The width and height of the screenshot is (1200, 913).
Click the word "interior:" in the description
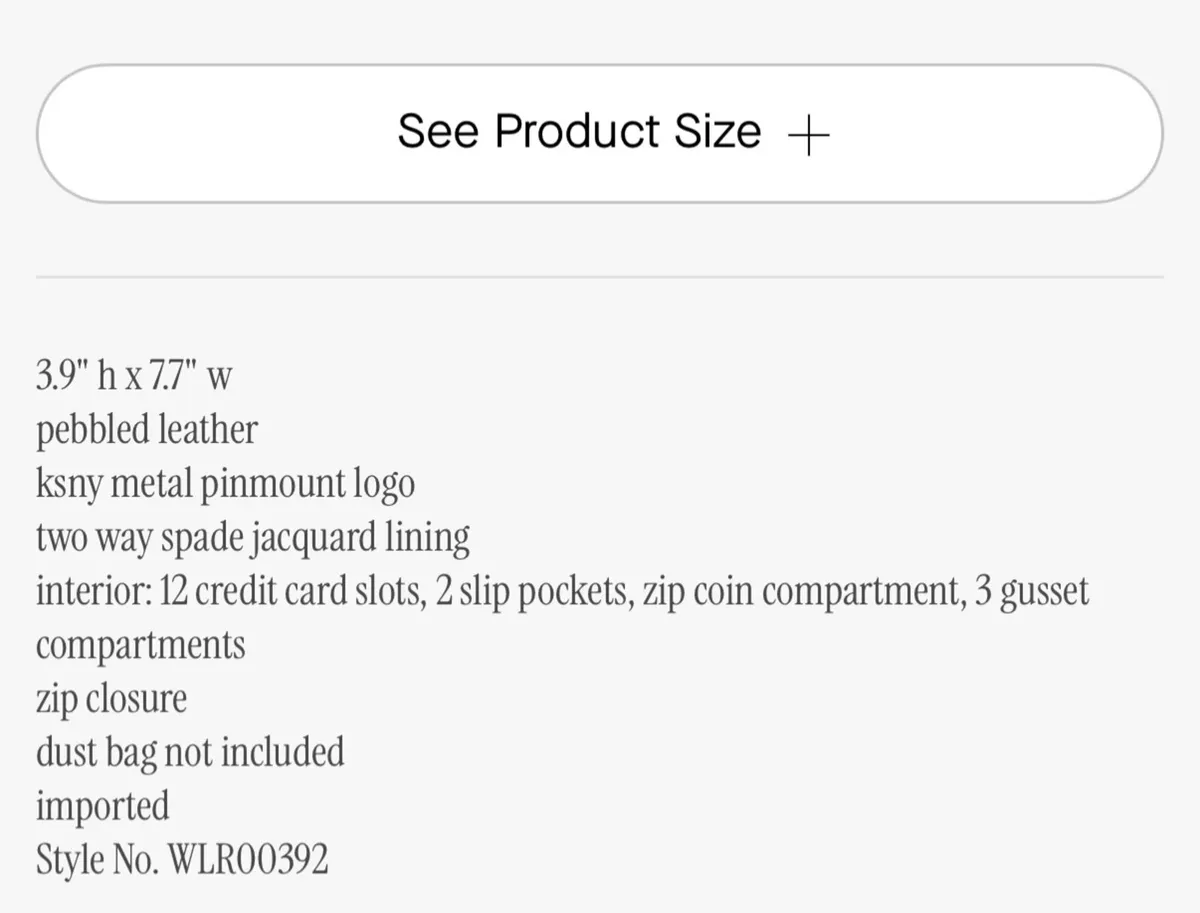pos(92,591)
